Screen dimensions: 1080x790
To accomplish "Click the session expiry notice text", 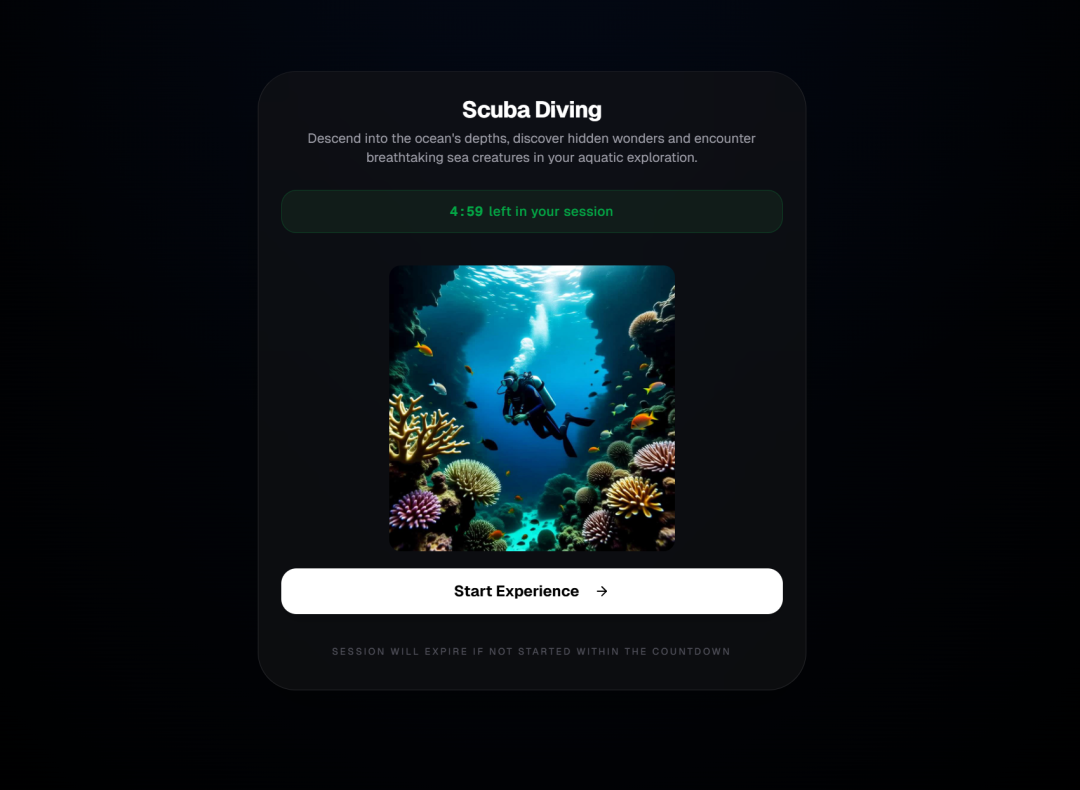I will (x=531, y=652).
